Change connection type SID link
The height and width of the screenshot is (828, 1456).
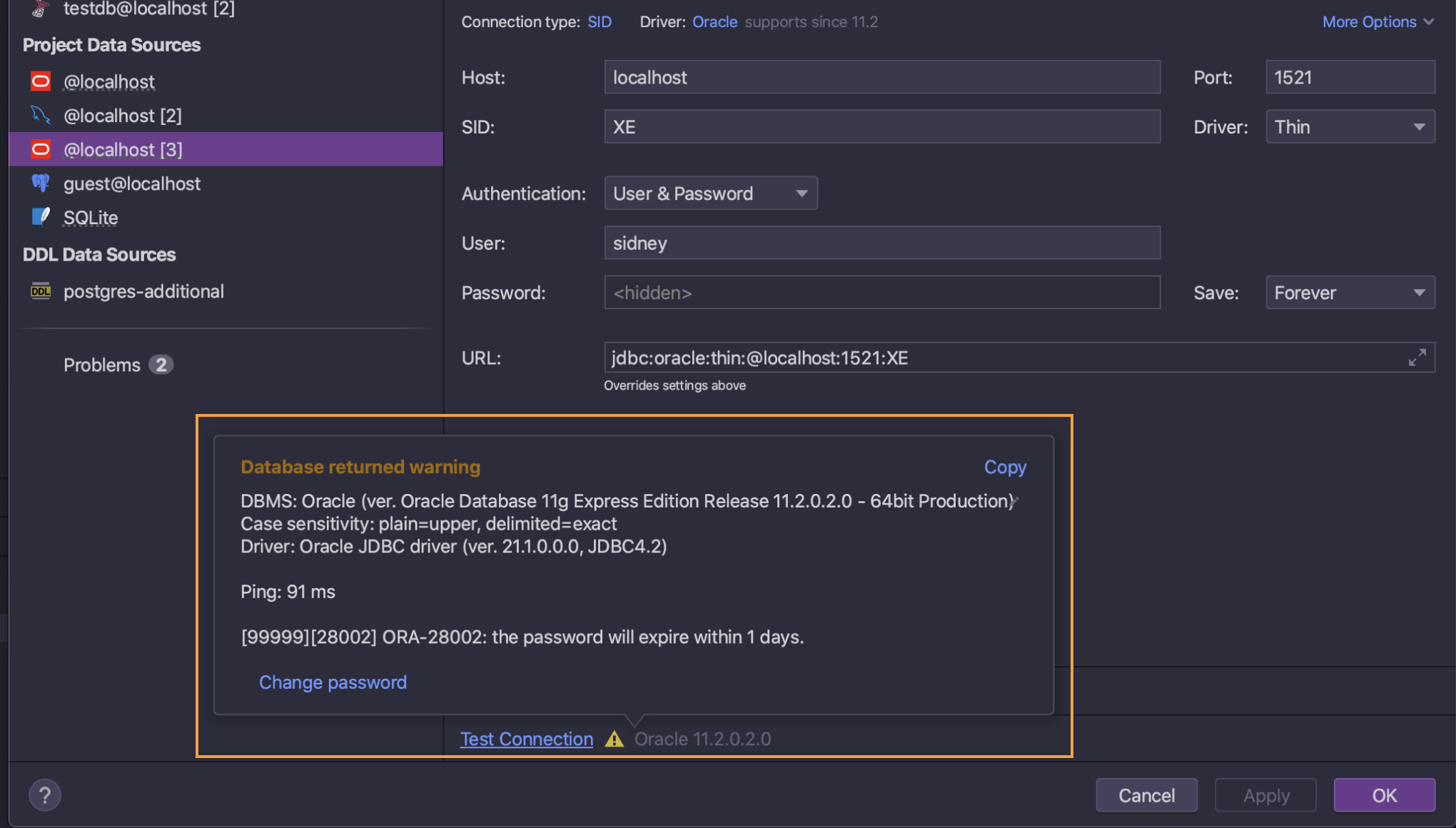pos(599,21)
